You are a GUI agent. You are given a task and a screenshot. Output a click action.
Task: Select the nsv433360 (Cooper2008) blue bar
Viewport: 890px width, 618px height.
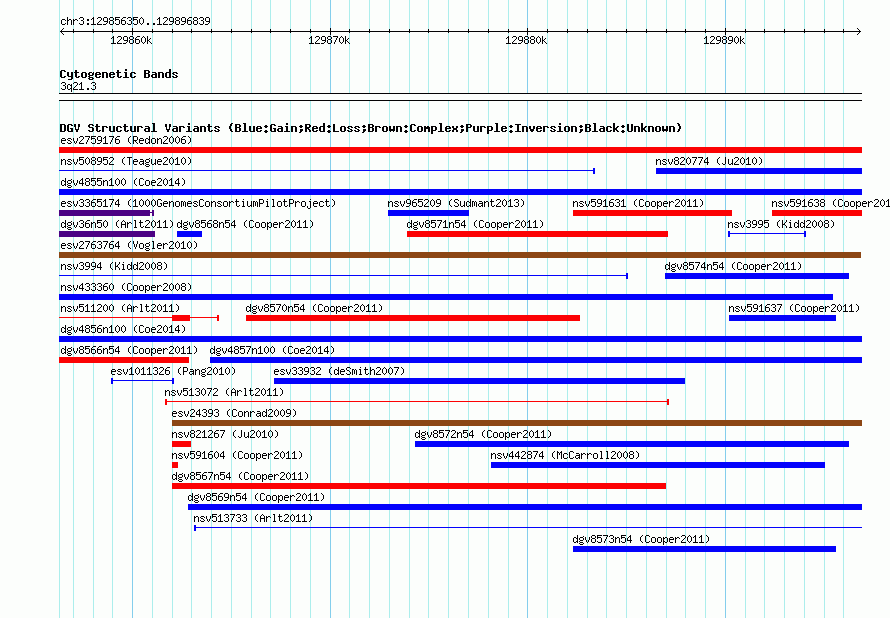tap(446, 297)
